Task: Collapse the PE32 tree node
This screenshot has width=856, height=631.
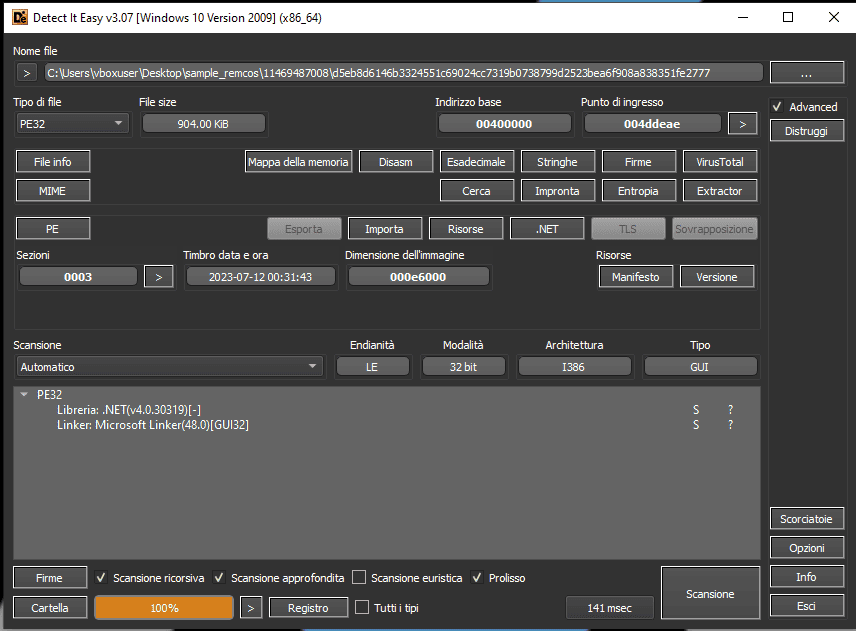Action: coord(24,395)
